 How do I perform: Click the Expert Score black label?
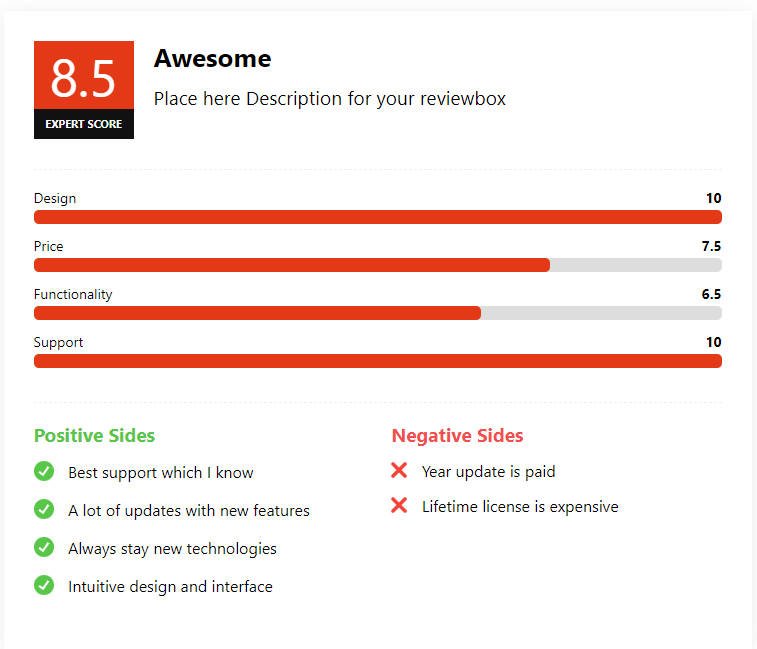(x=84, y=124)
